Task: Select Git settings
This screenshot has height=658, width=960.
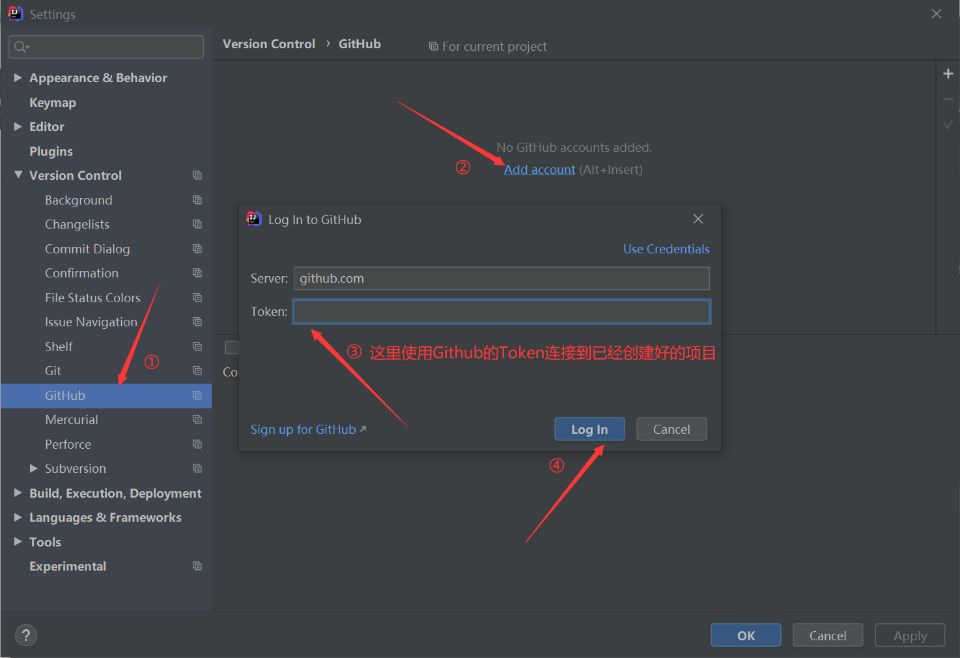Action: coord(53,371)
